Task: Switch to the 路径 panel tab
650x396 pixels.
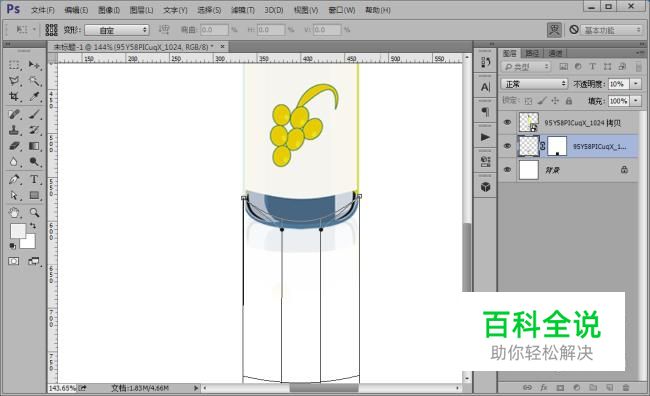Action: click(x=532, y=53)
